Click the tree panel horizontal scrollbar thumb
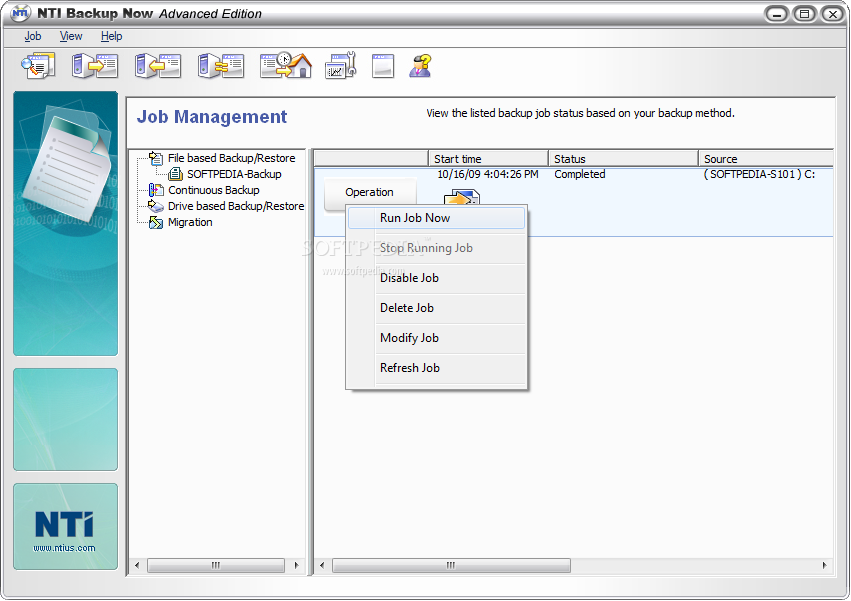The image size is (851, 601). [x=216, y=565]
